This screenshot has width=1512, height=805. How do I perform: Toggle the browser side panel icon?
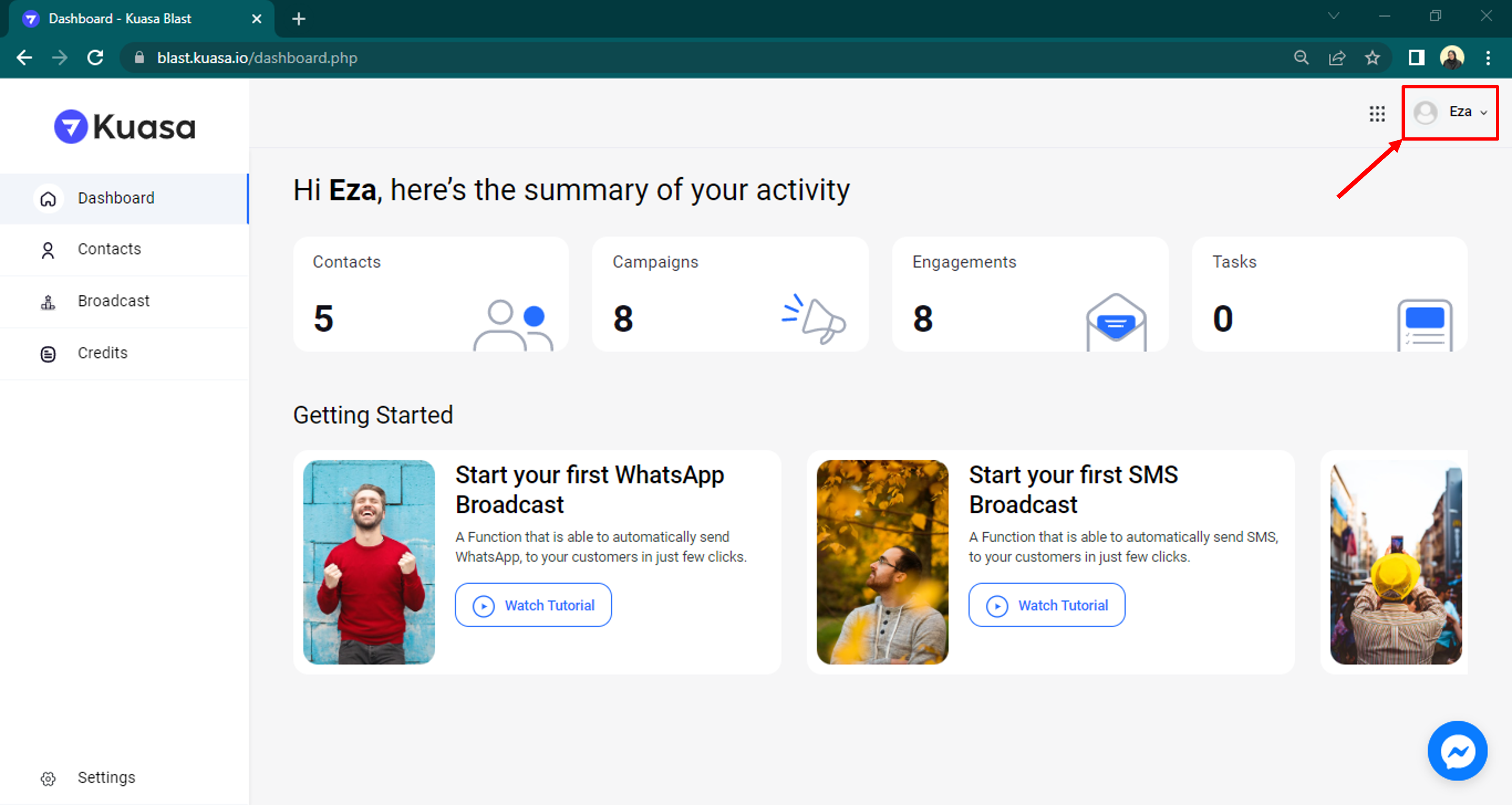coord(1416,58)
